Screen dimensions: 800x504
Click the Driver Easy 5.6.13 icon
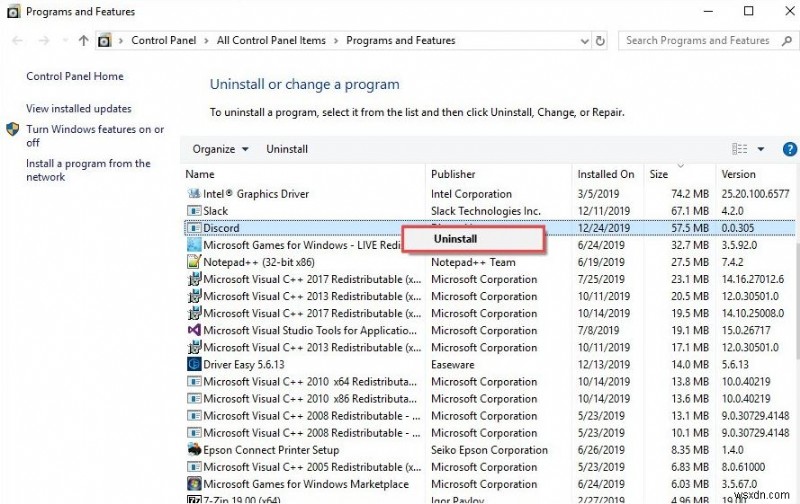point(194,364)
